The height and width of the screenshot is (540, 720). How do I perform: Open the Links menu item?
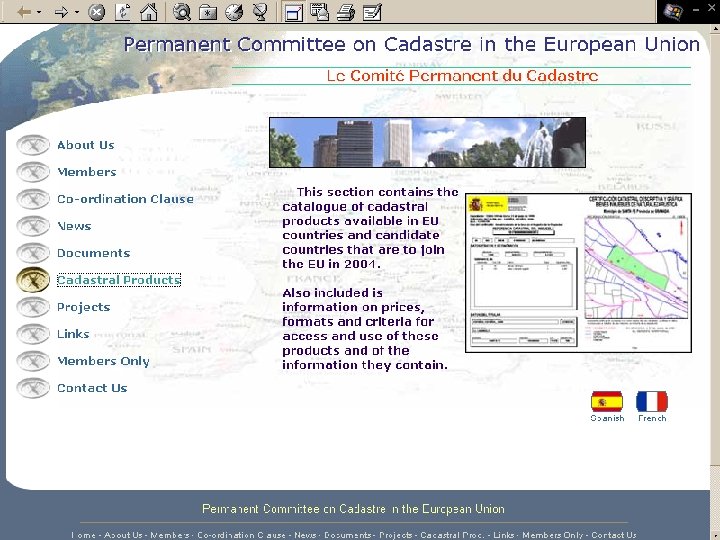tap(73, 334)
